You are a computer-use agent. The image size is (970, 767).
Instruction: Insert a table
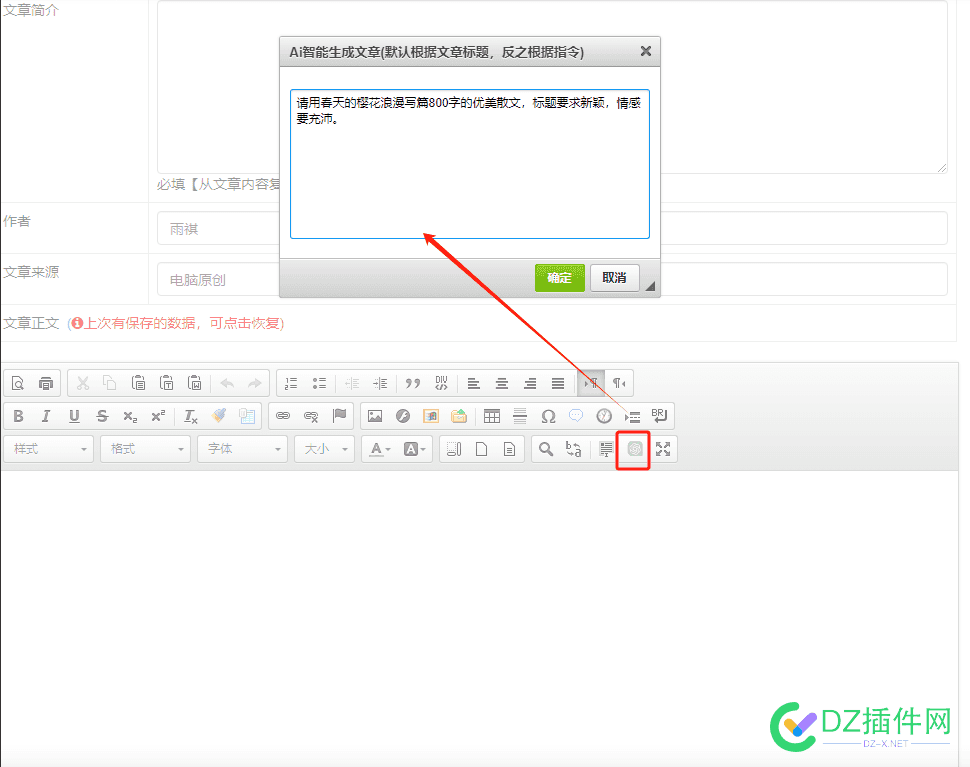coord(492,416)
